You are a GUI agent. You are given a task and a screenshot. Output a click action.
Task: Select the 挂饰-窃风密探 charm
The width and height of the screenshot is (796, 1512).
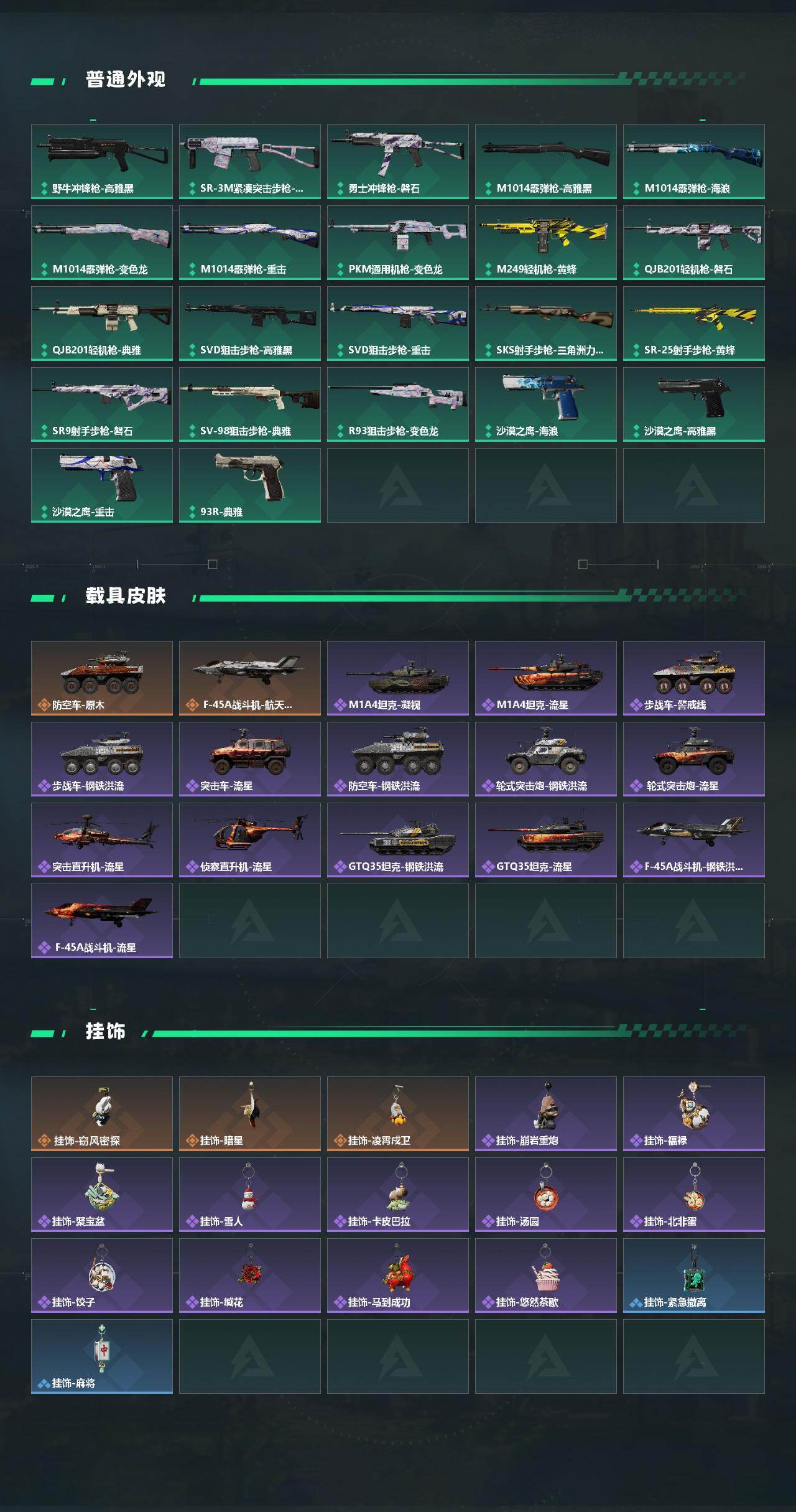coord(102,1114)
